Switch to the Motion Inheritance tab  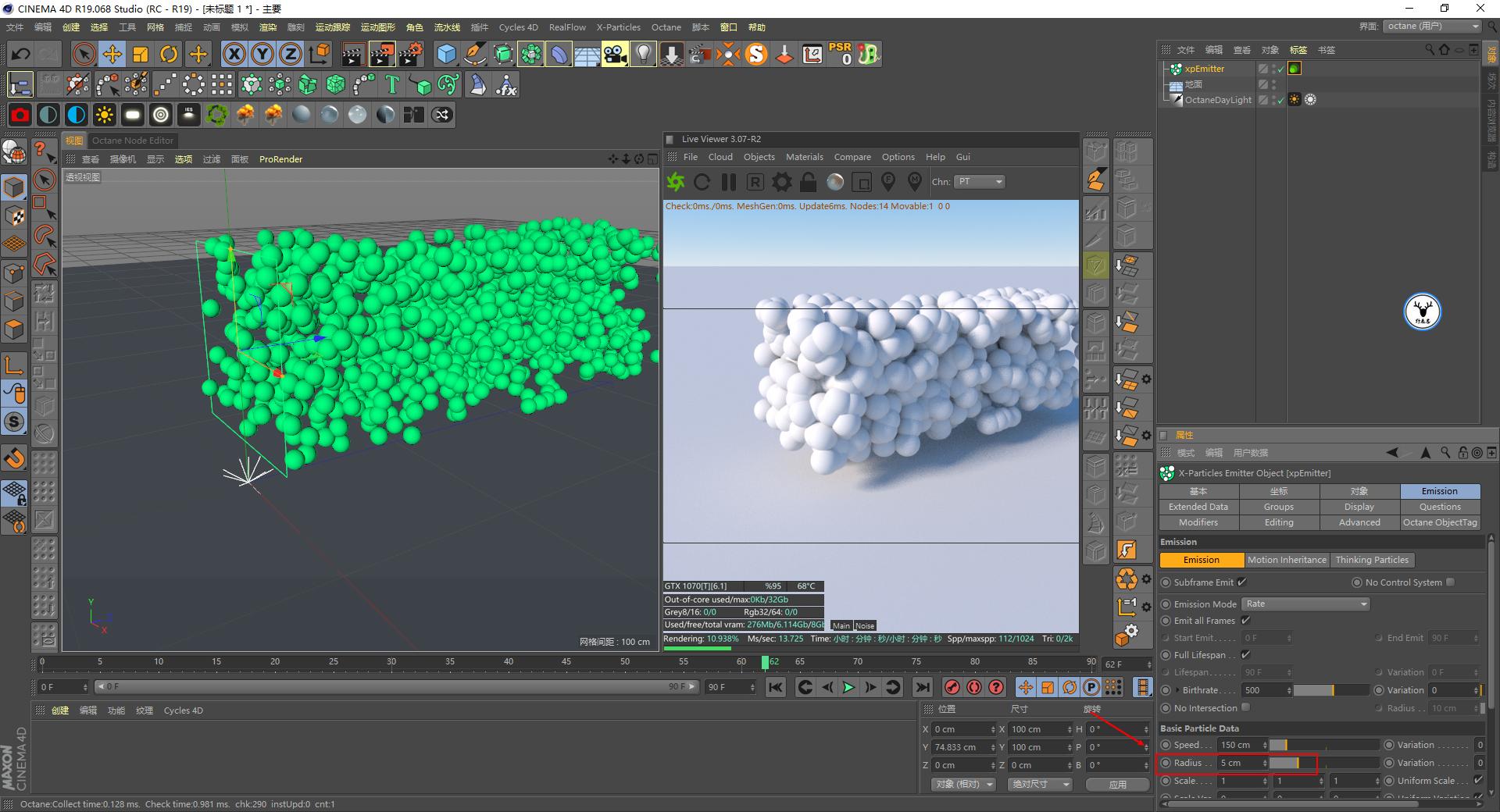(1287, 560)
